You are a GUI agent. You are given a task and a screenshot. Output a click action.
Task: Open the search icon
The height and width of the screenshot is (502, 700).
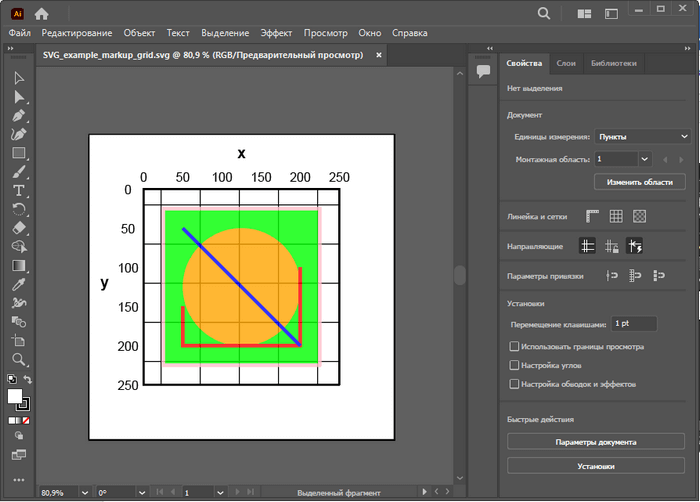click(544, 14)
